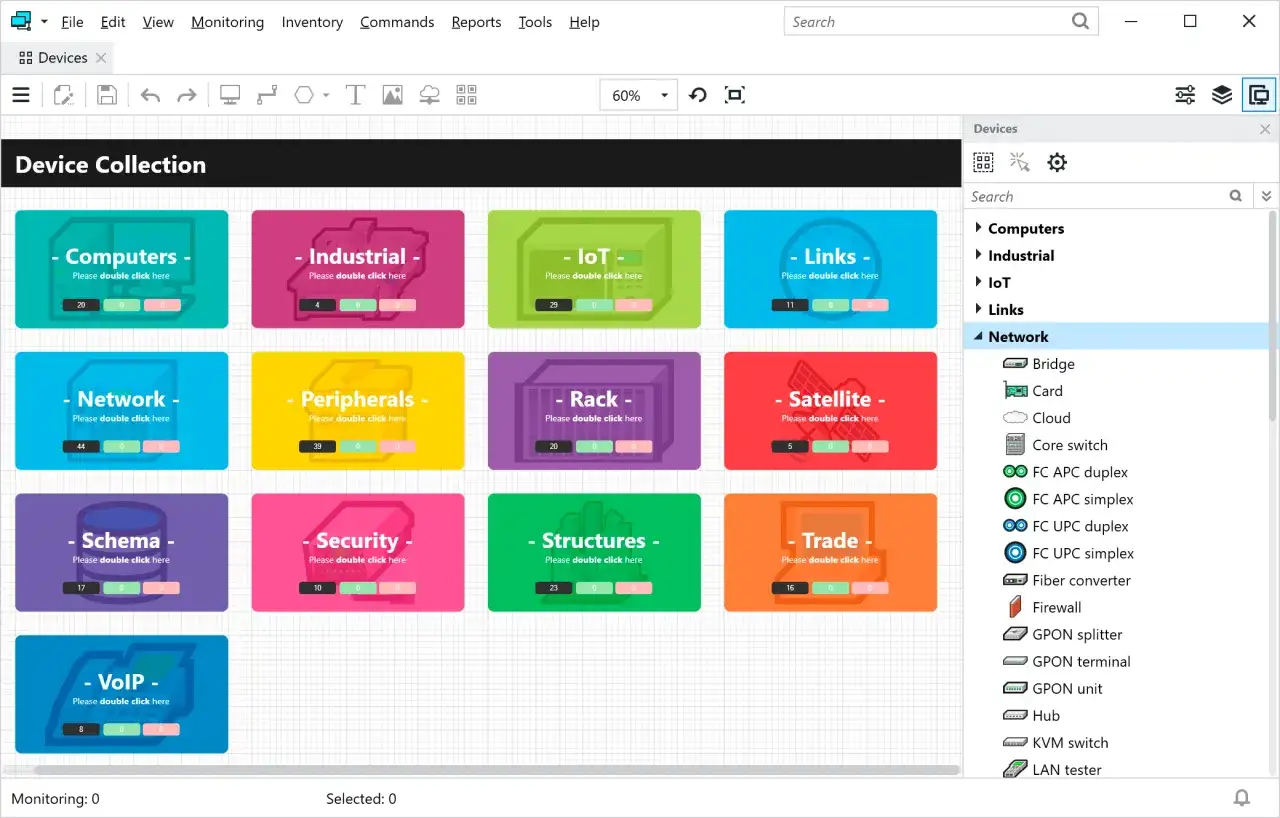Open the Commands menu
This screenshot has height=818, width=1280.
click(x=397, y=22)
